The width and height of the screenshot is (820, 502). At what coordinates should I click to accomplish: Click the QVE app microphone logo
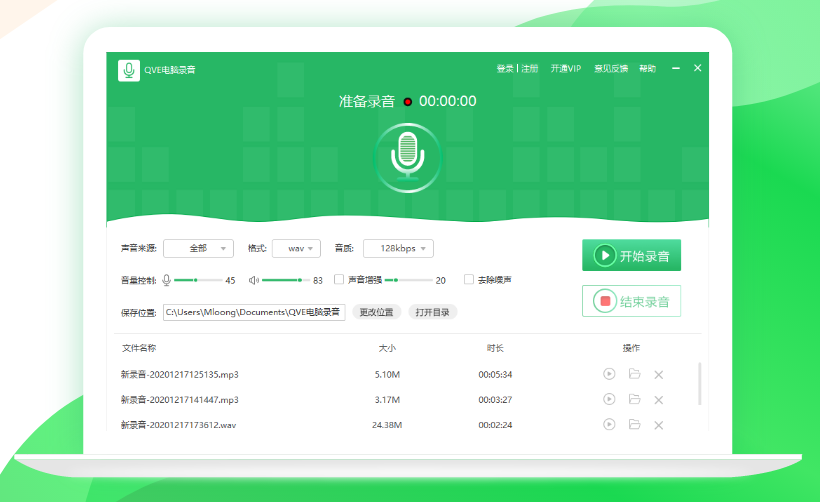pos(129,70)
